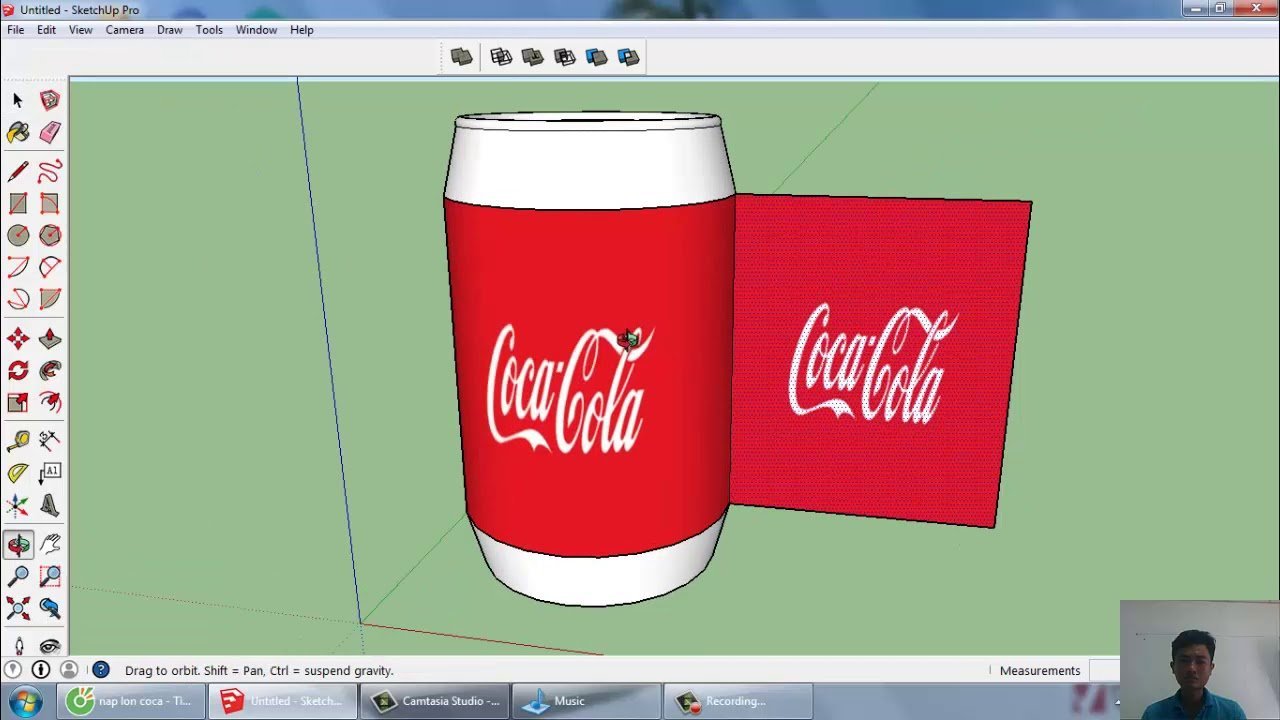Screen dimensions: 1280x720
Task: Choose the Position Camera tool
Action: (x=18, y=646)
